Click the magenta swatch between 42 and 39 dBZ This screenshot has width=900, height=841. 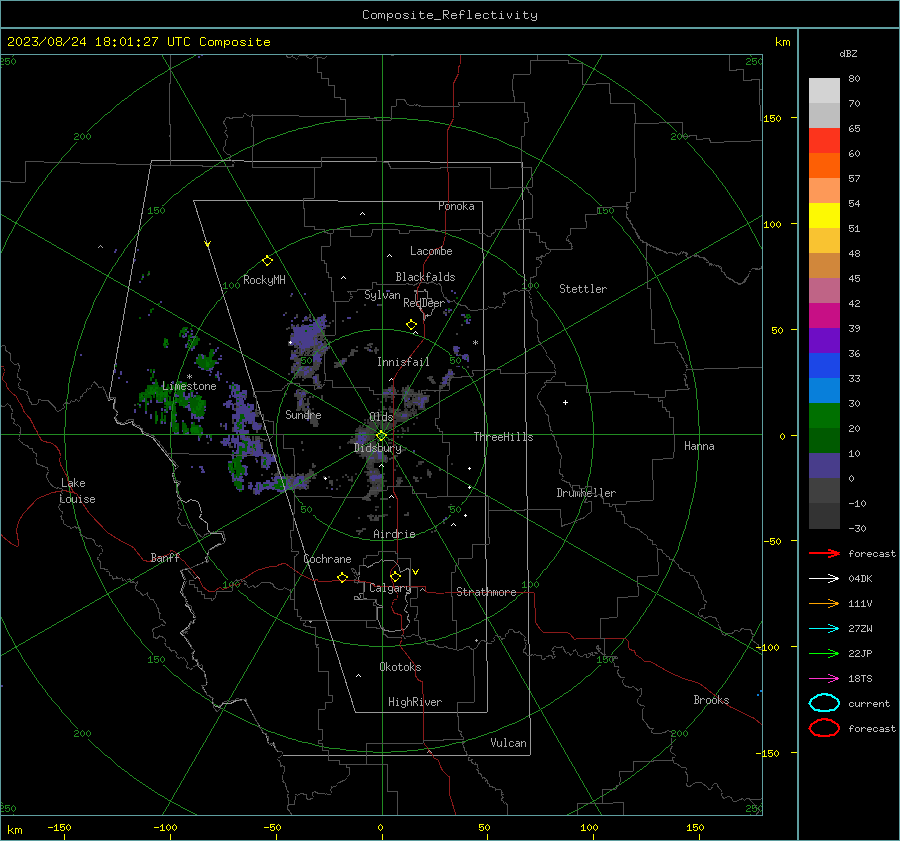point(824,316)
